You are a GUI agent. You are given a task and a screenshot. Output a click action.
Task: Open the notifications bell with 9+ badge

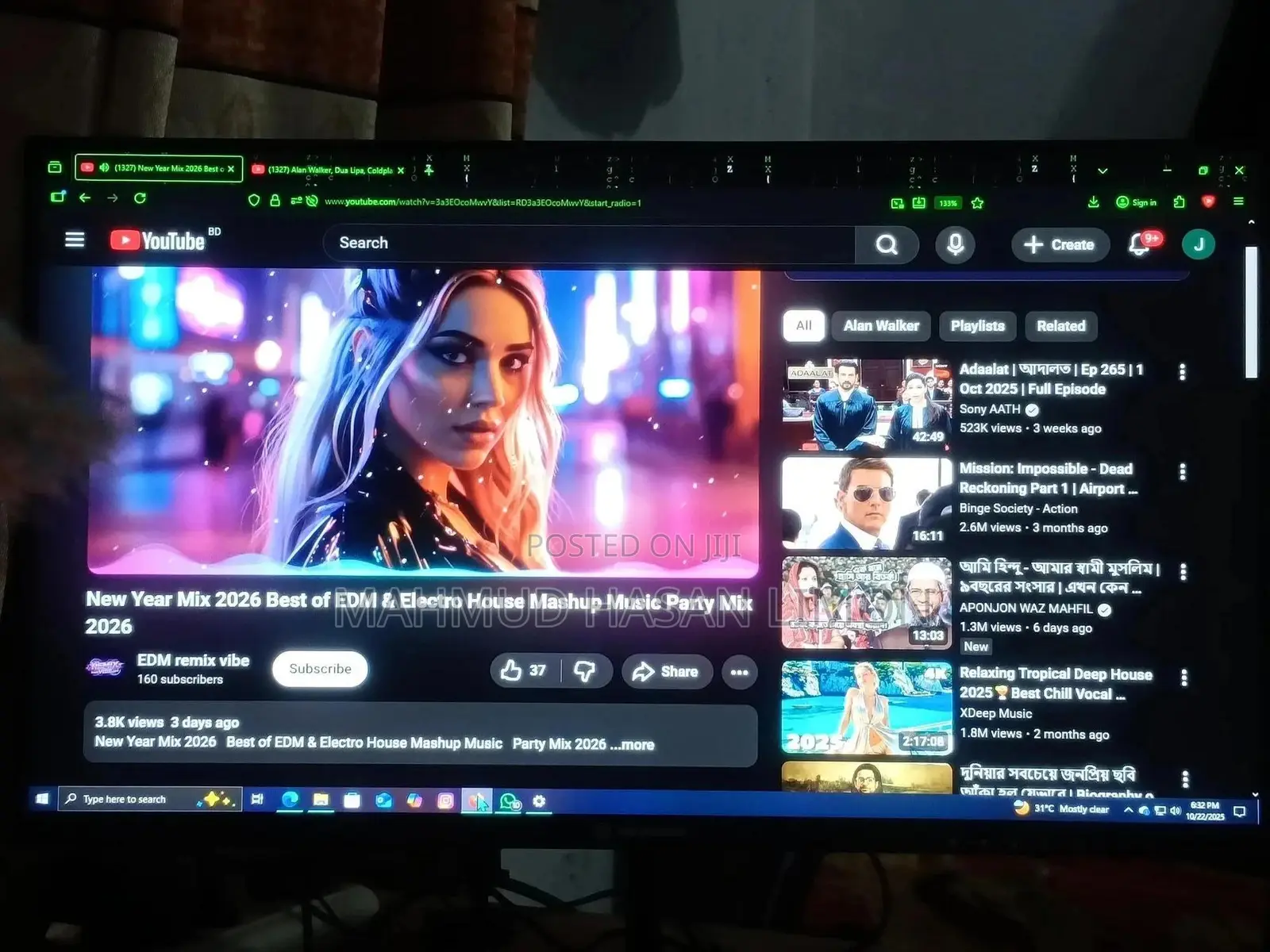coord(1140,246)
